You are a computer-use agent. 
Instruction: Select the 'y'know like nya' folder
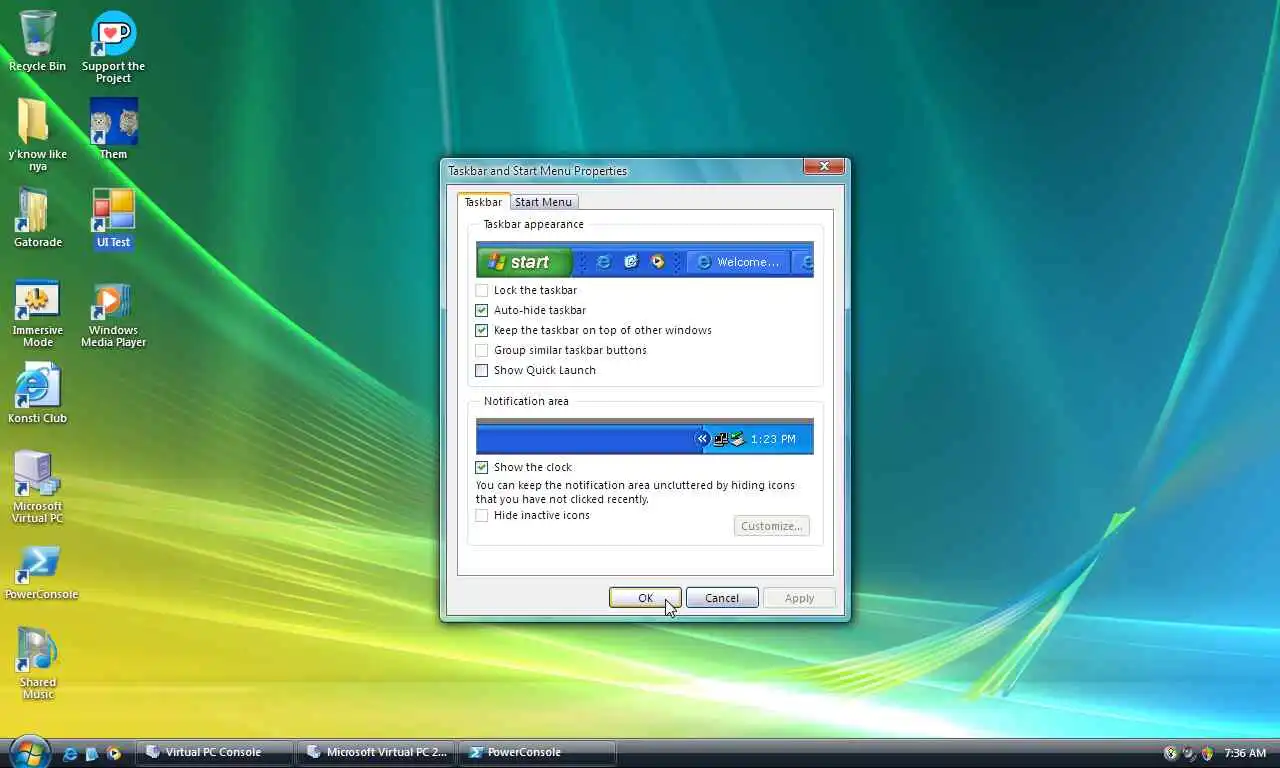38,135
